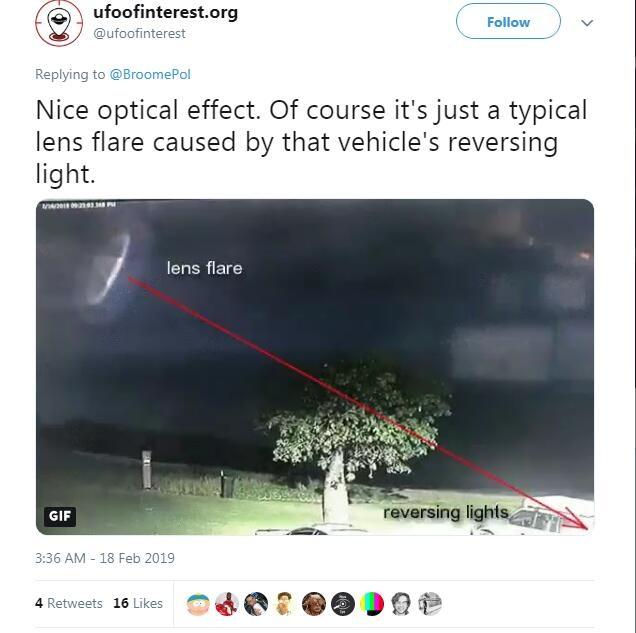
Task: Open the yellow cartoon figure avatar liker
Action: click(285, 604)
